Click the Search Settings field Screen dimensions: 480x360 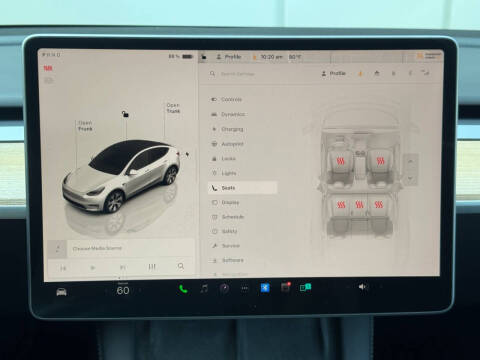pos(237,74)
